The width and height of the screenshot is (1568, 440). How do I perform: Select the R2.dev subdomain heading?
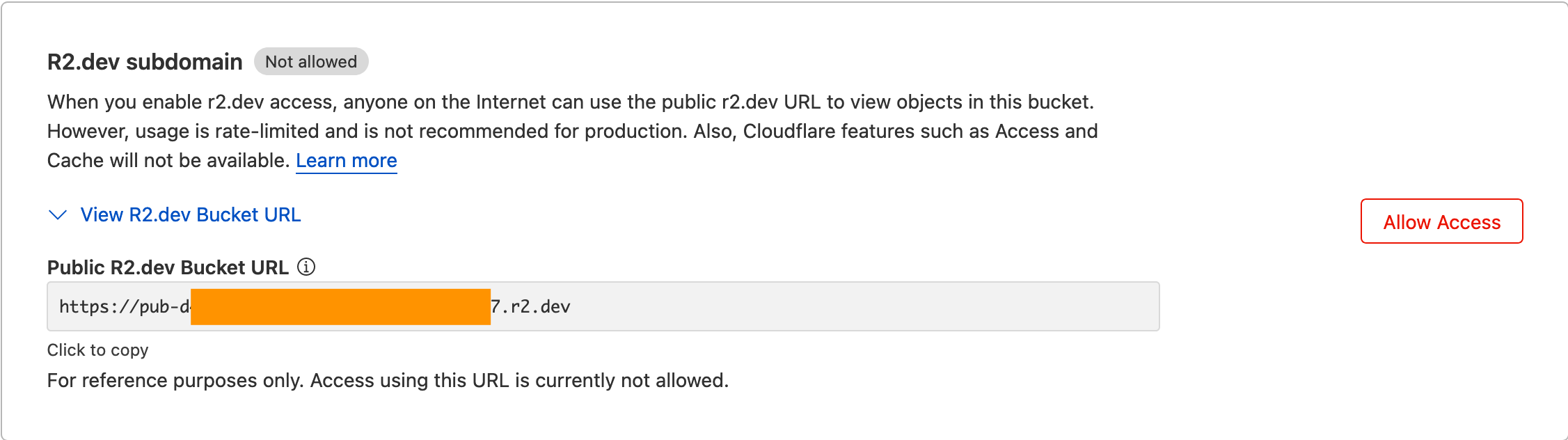(145, 62)
